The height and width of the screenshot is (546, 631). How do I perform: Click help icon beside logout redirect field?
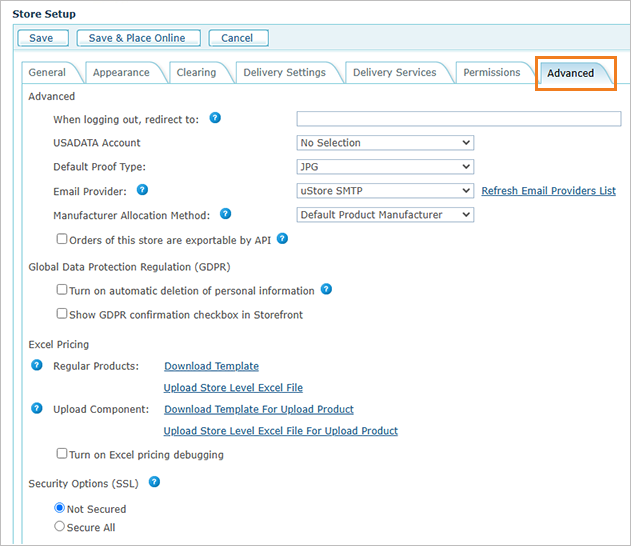[x=215, y=118]
